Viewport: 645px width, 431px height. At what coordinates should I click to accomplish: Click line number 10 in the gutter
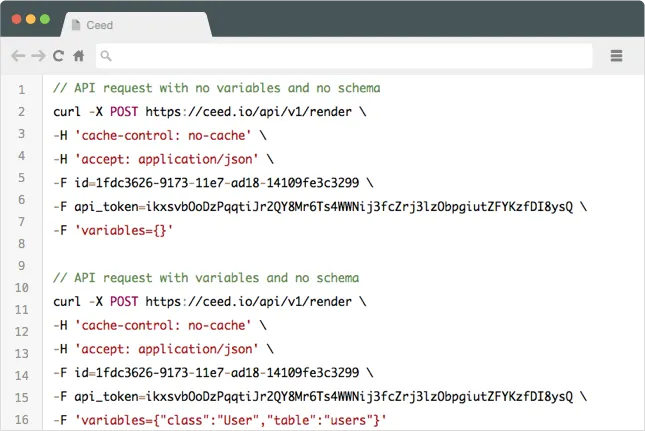(21, 287)
